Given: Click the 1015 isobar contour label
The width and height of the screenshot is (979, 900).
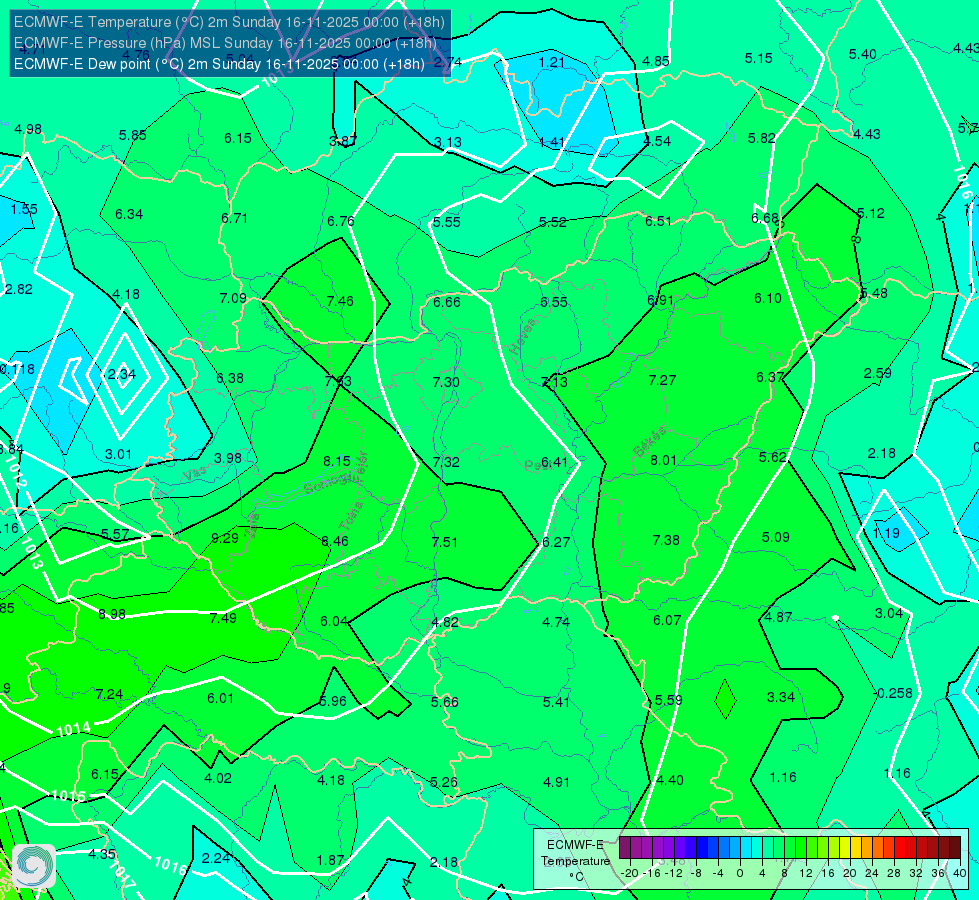Looking at the screenshot, I should coord(69,796).
